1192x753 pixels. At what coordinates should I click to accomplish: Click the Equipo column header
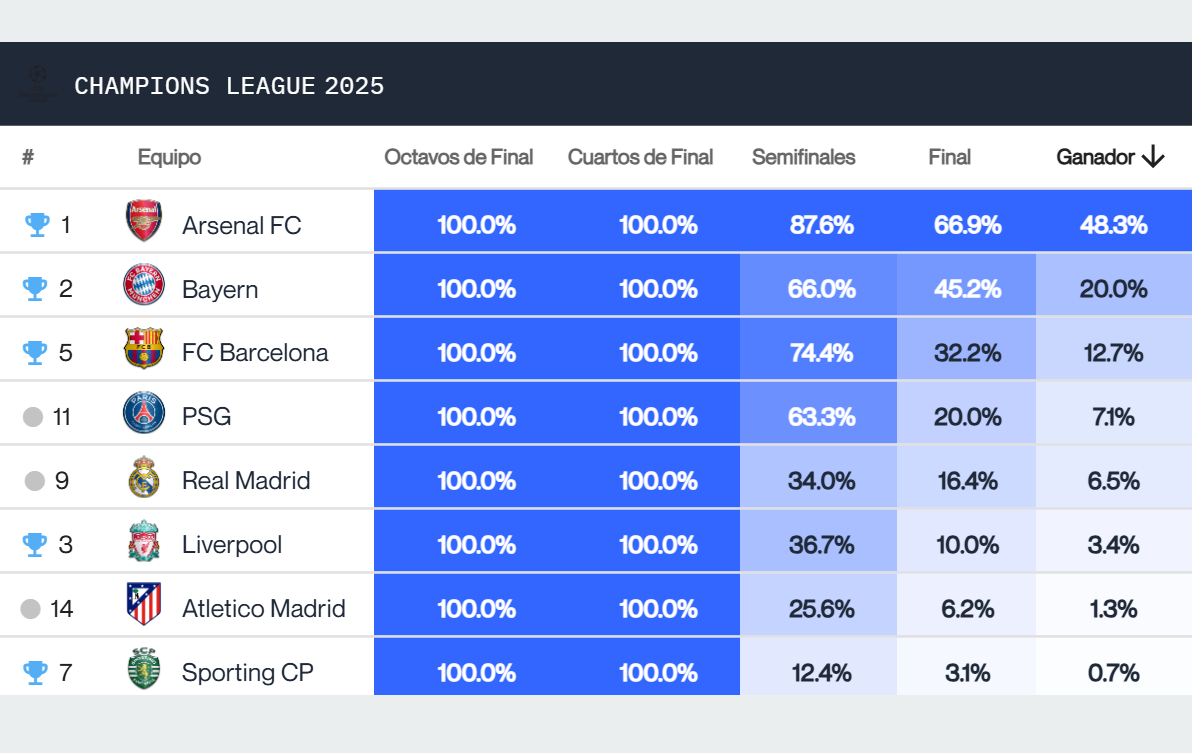(x=169, y=157)
